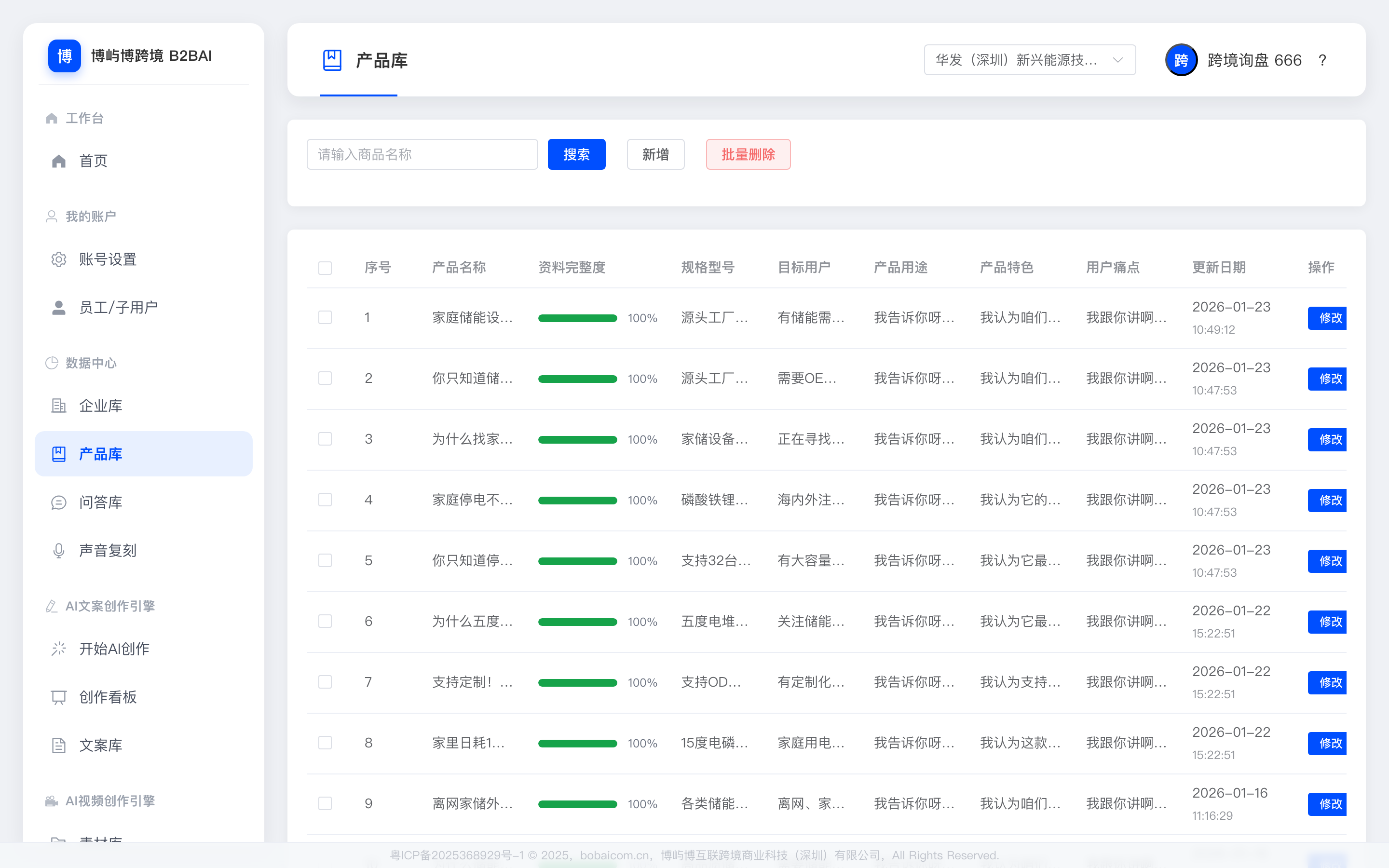Image resolution: width=1389 pixels, height=868 pixels.
Task: Check the checkbox for row 5
Action: [325, 561]
